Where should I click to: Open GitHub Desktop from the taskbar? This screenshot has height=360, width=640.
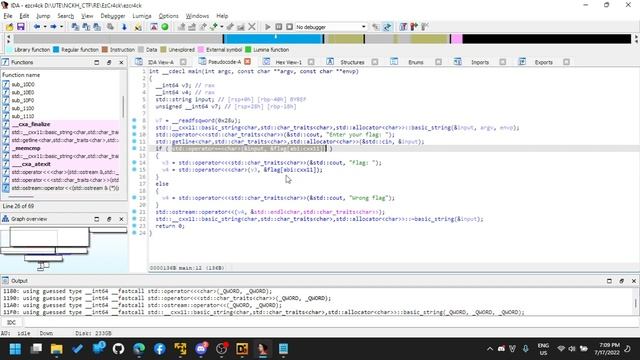click(x=118, y=349)
